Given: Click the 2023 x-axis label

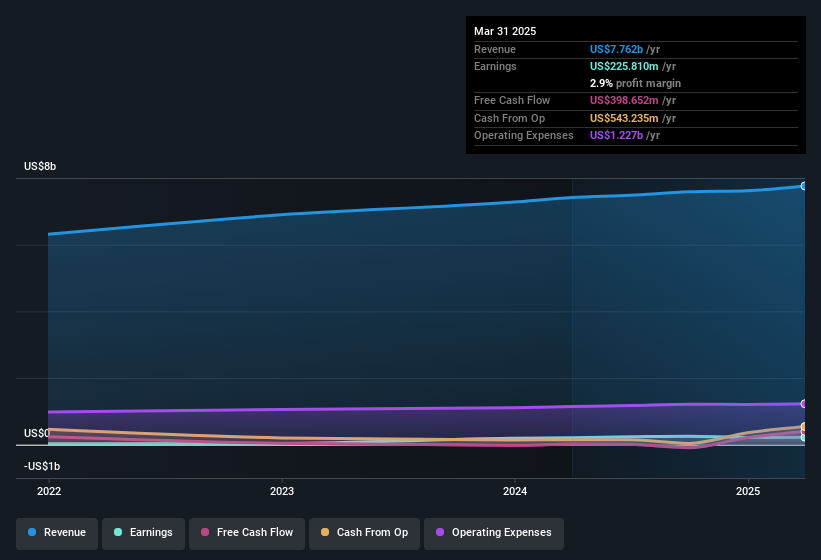Looking at the screenshot, I should [x=282, y=491].
